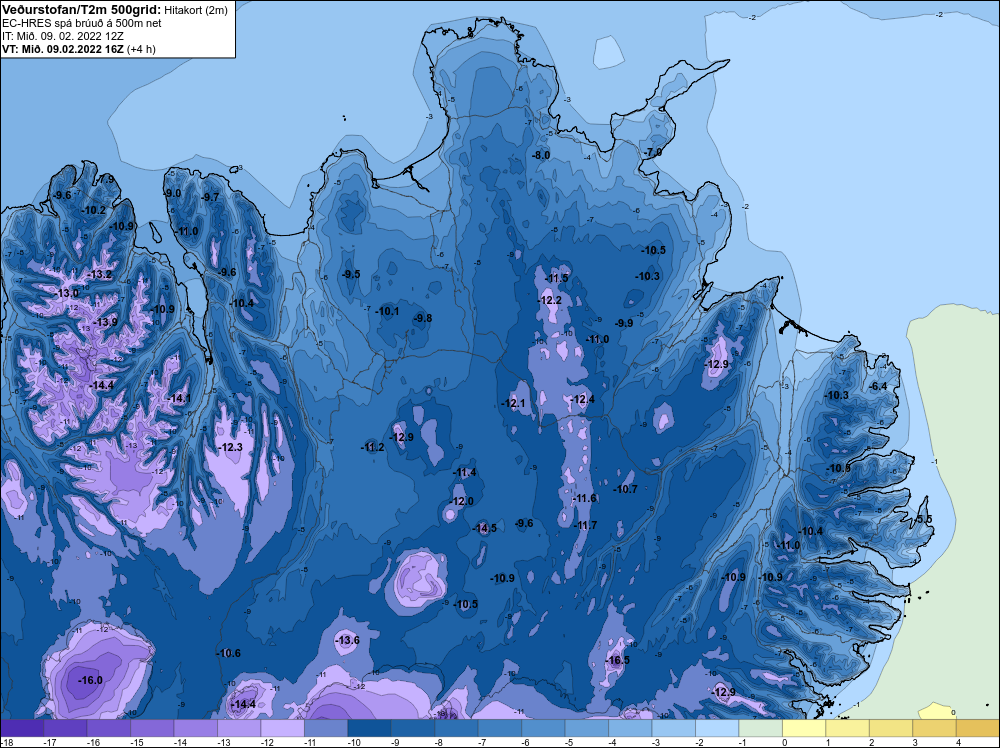This screenshot has height=748, width=1000.
Task: Select the legend swatch labeled -10
Action: 369,728
